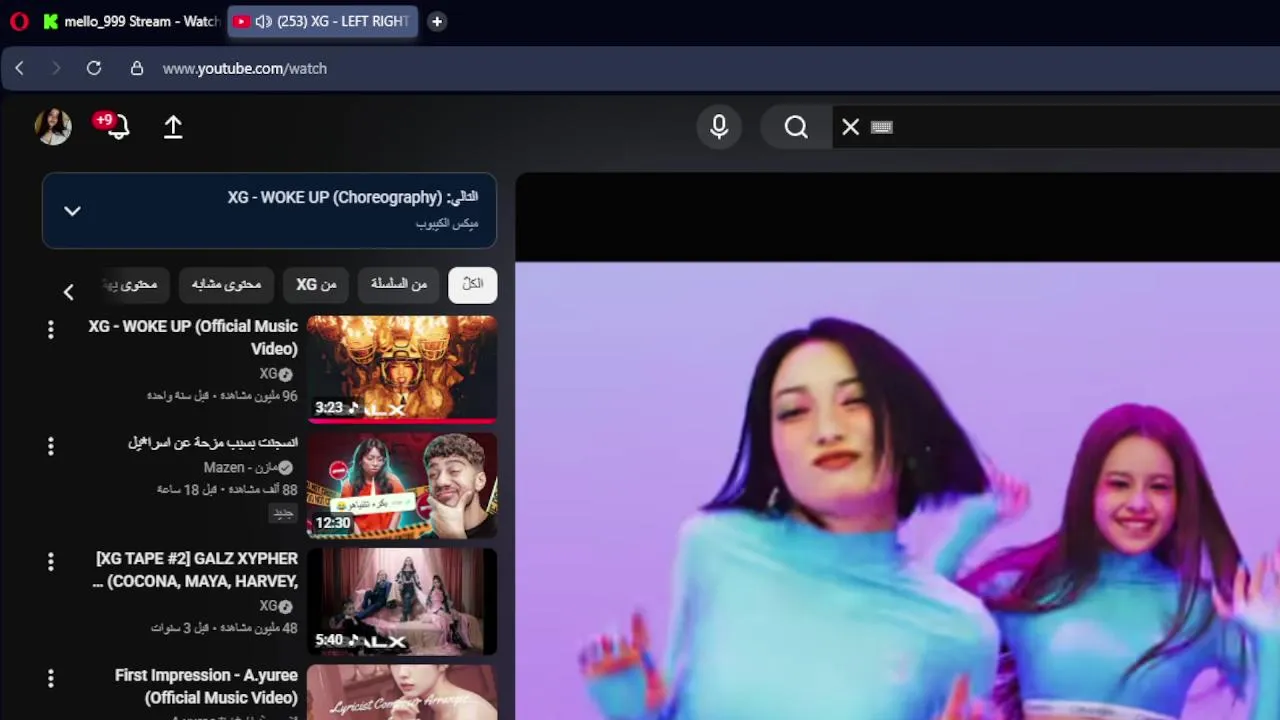Select the من السلسلة filter chip
1280x720 pixels.
pyautogui.click(x=398, y=284)
